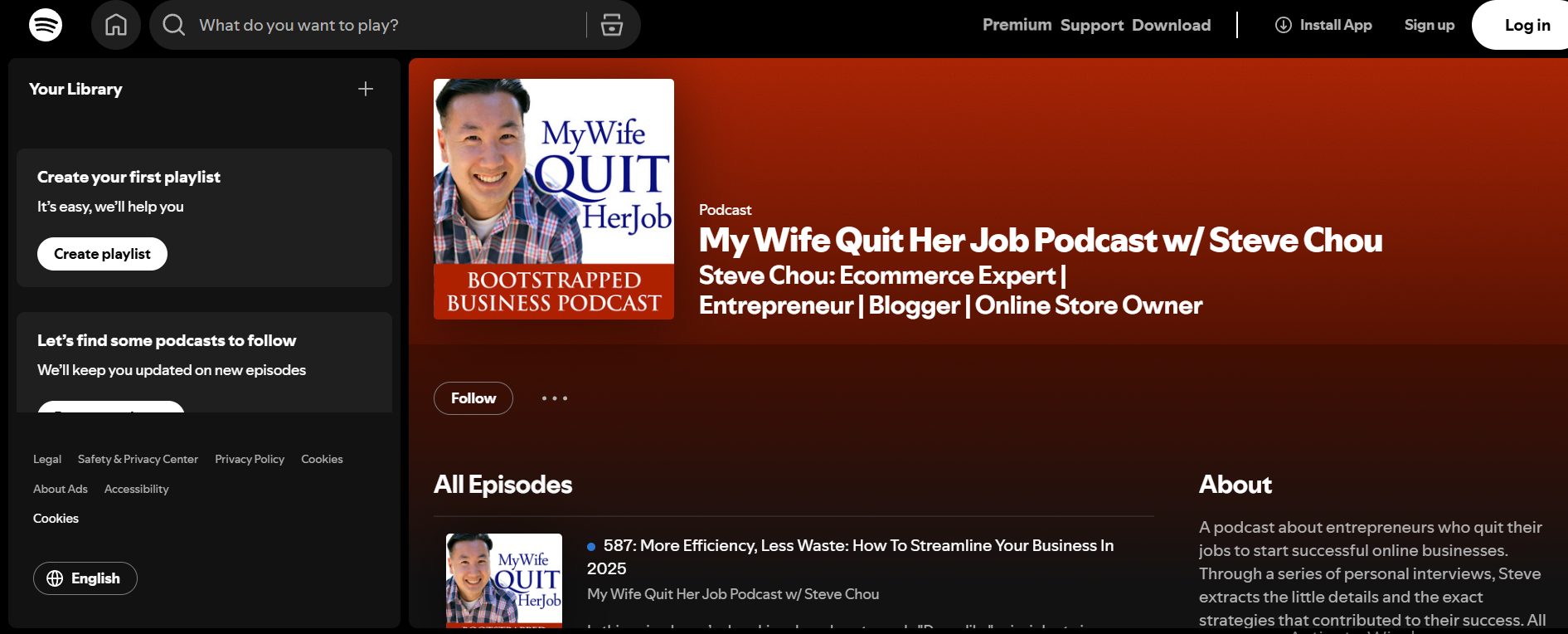This screenshot has height=634, width=1568.
Task: Open the About Ads link
Action: (x=61, y=489)
